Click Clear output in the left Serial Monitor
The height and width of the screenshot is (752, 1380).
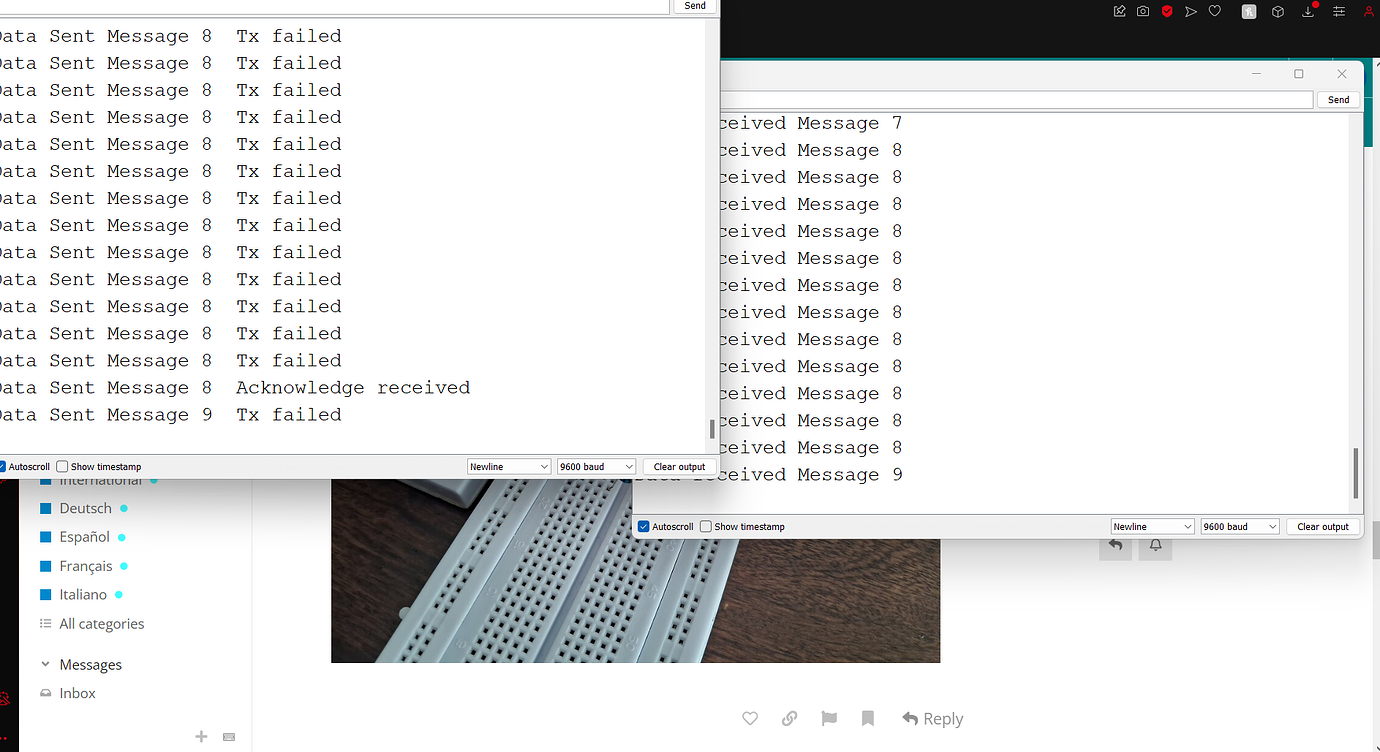tap(679, 466)
